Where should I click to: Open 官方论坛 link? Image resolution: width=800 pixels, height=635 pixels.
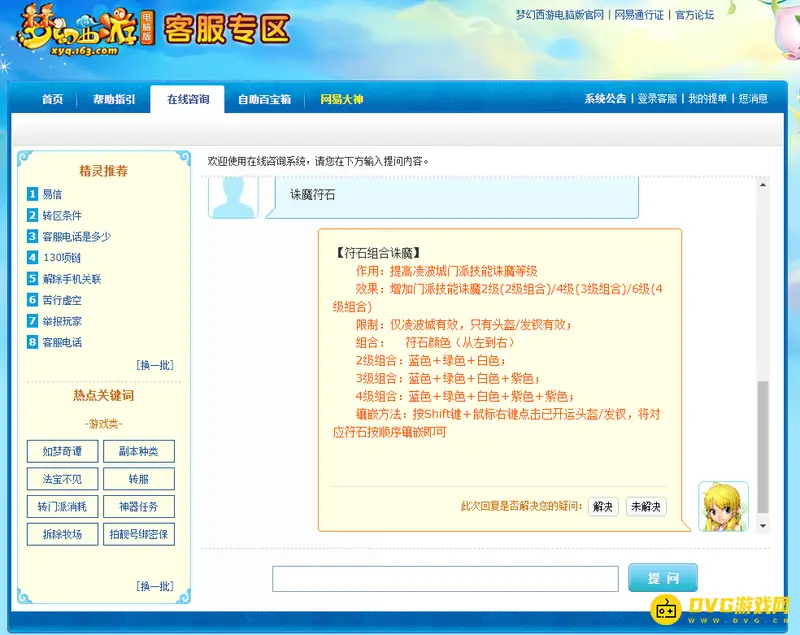694,15
